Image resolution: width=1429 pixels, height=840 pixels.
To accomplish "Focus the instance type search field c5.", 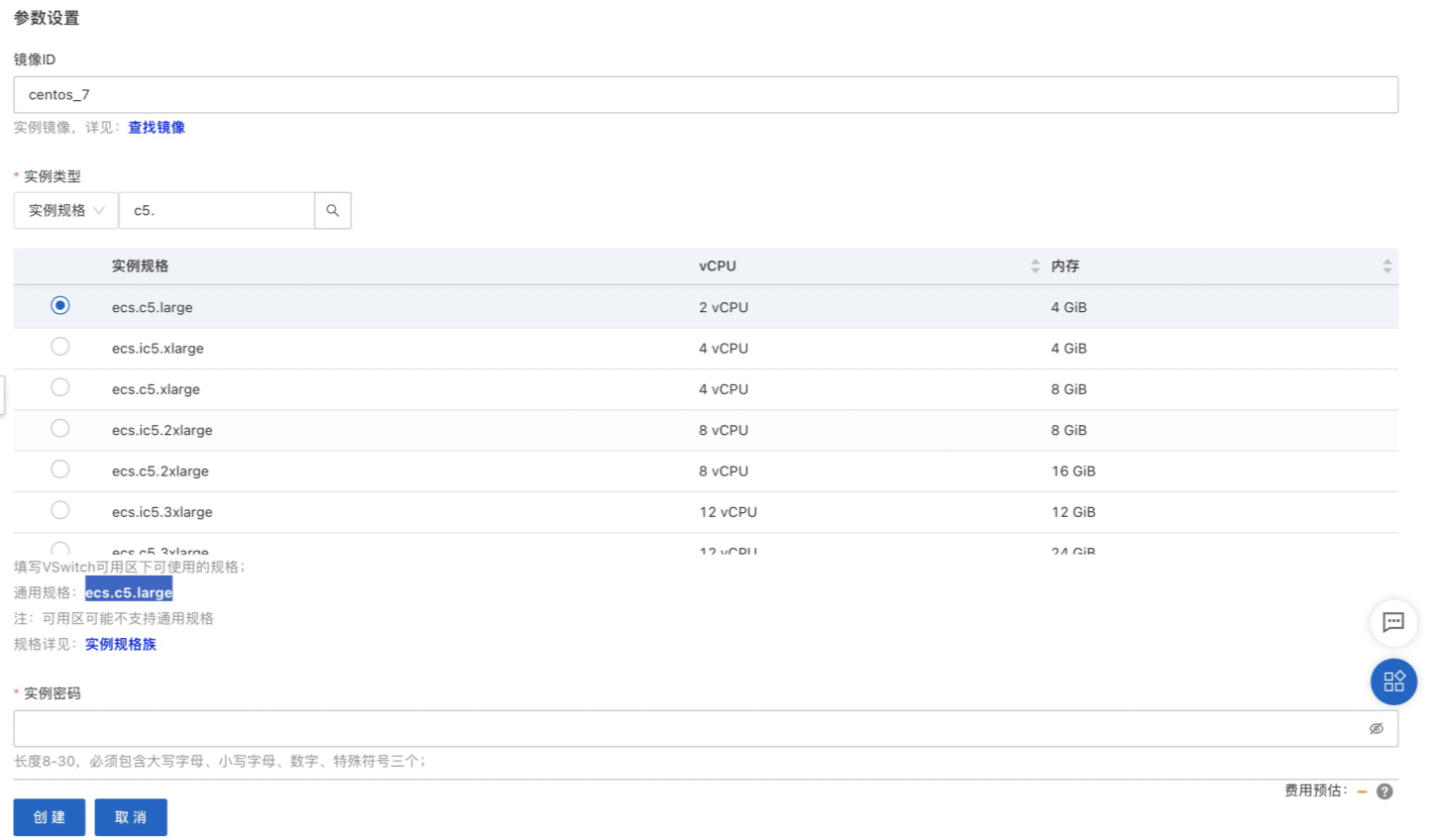I will 217,210.
